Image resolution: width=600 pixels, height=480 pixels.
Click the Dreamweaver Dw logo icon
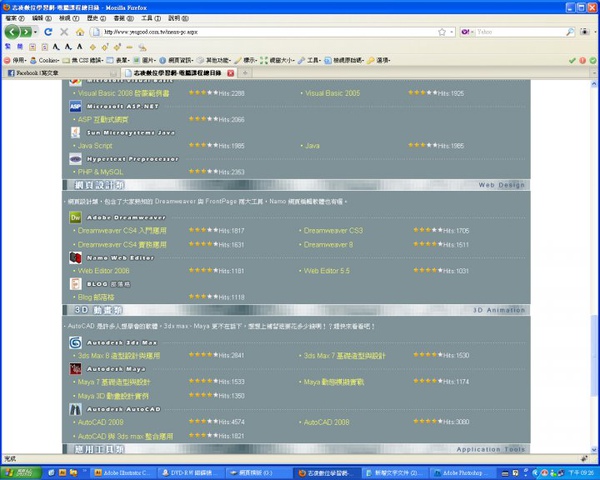pyautogui.click(x=75, y=217)
